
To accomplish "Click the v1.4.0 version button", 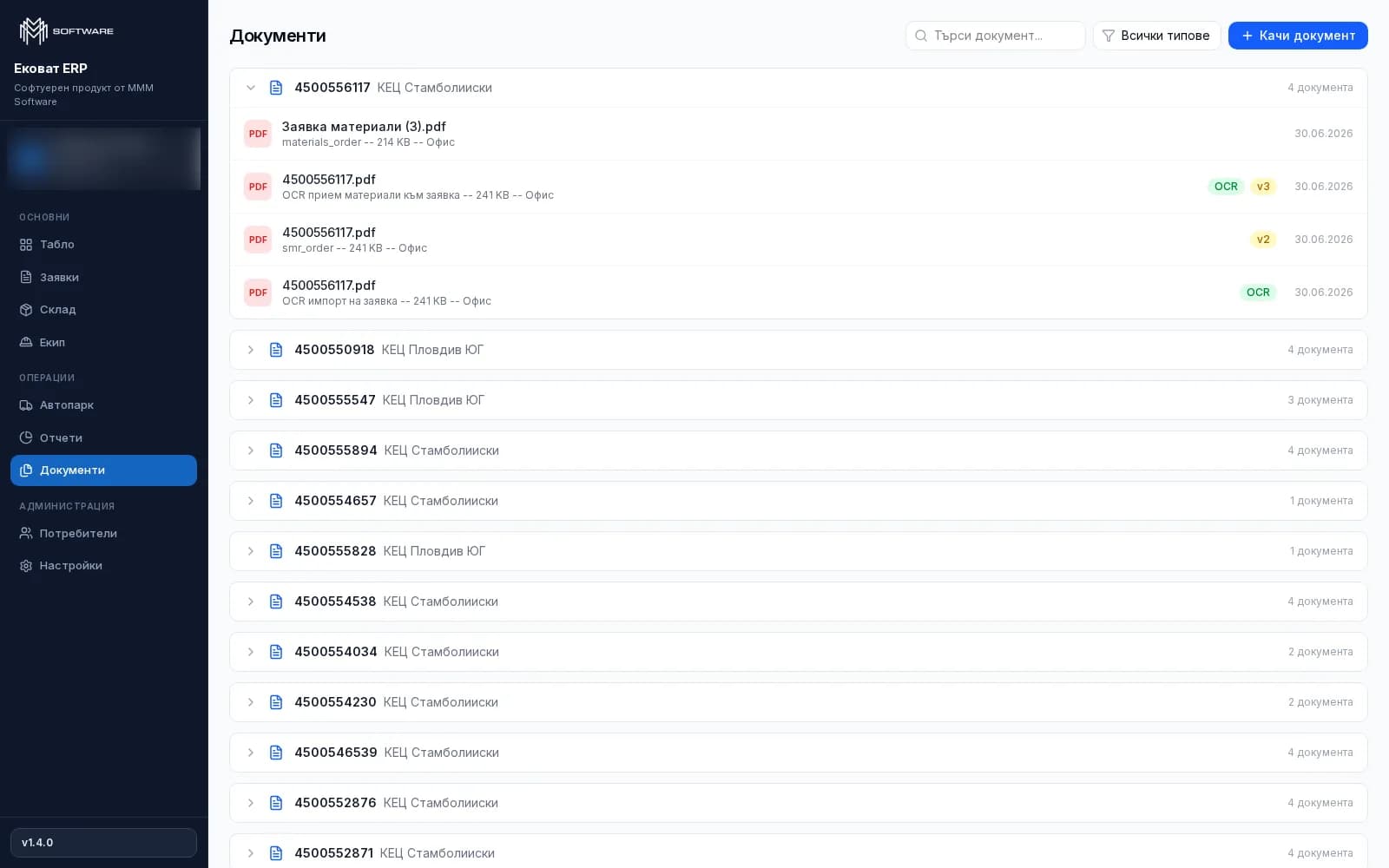I will (x=103, y=843).
